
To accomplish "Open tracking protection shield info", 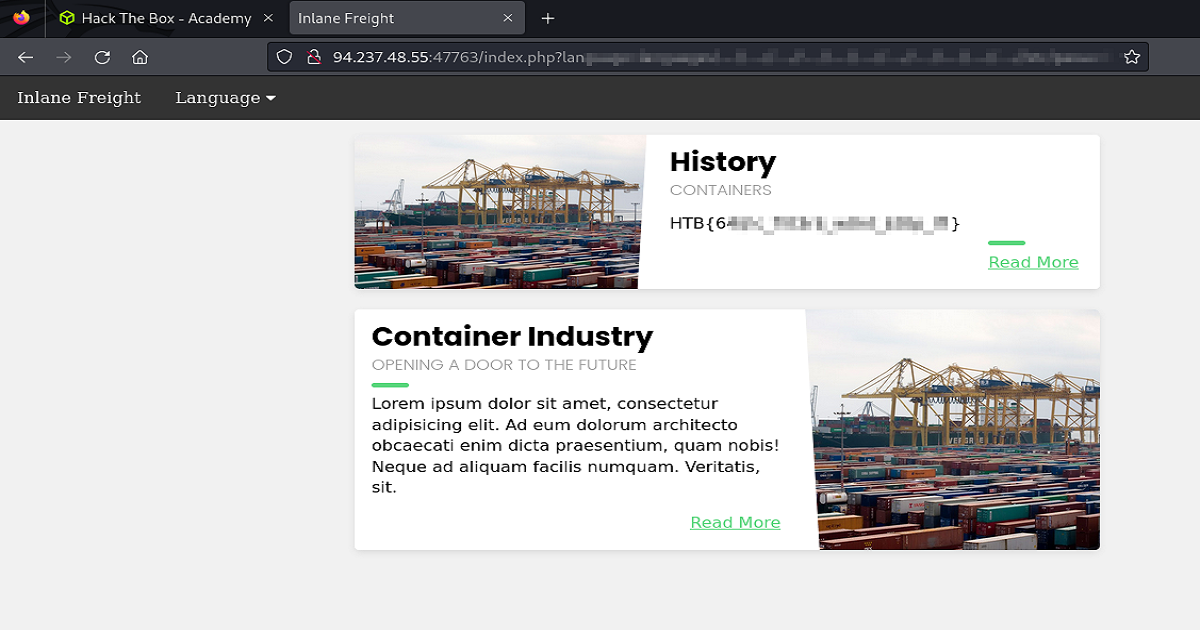I will (x=285, y=57).
